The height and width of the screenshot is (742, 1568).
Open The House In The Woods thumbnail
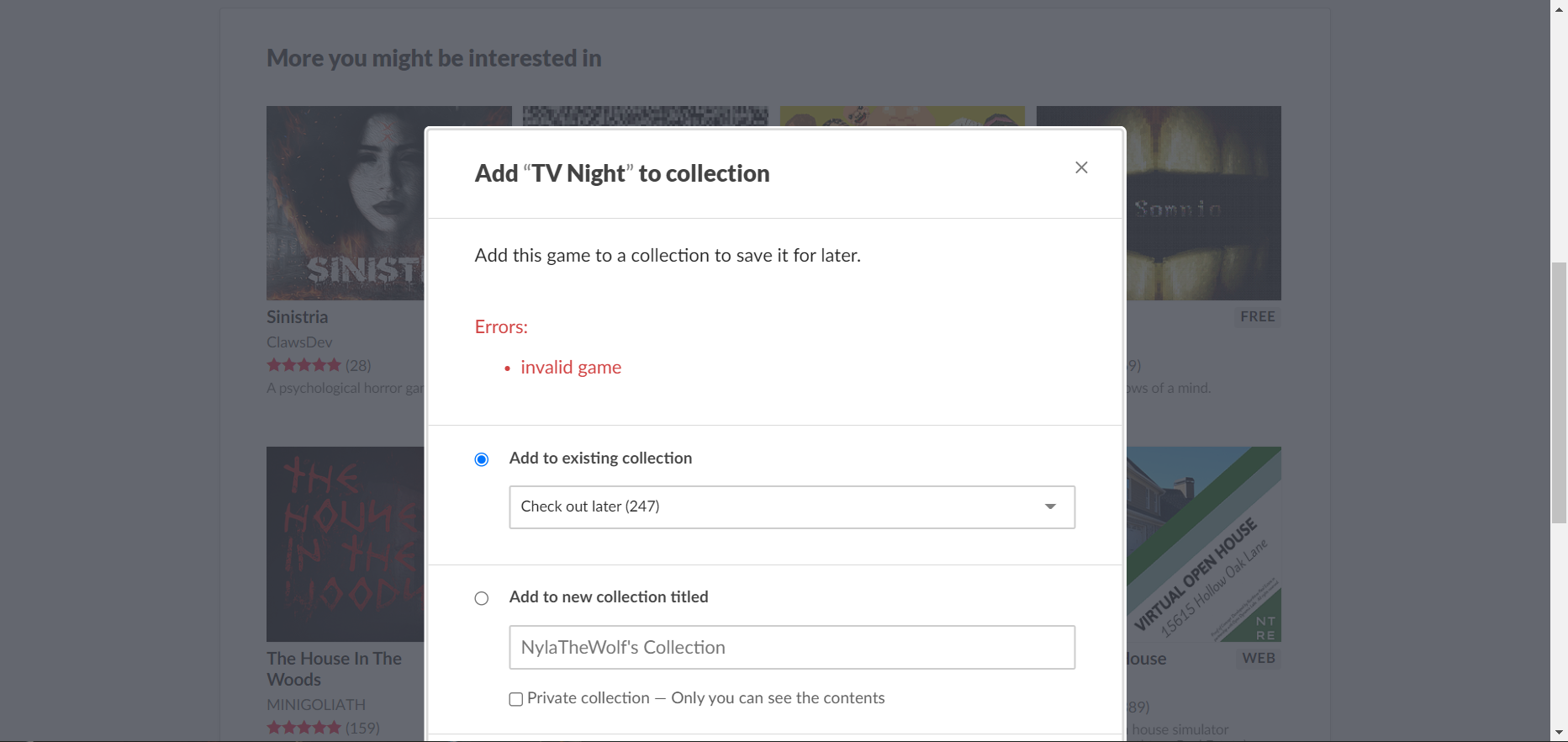click(346, 544)
